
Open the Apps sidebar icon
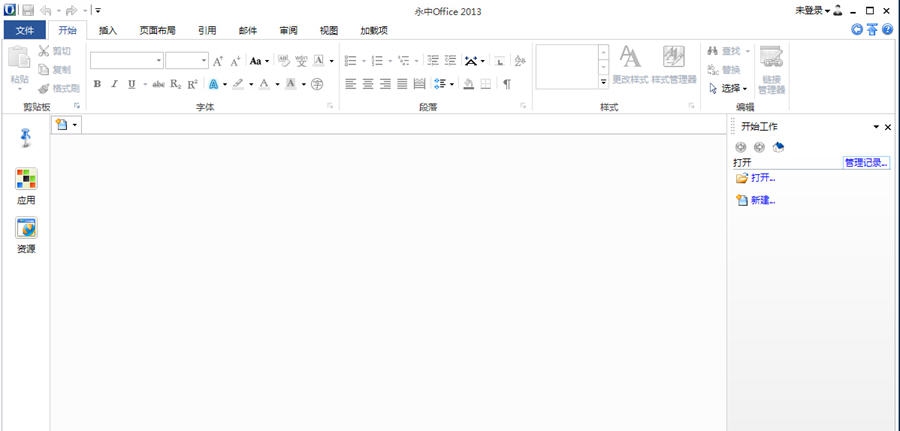(26, 179)
